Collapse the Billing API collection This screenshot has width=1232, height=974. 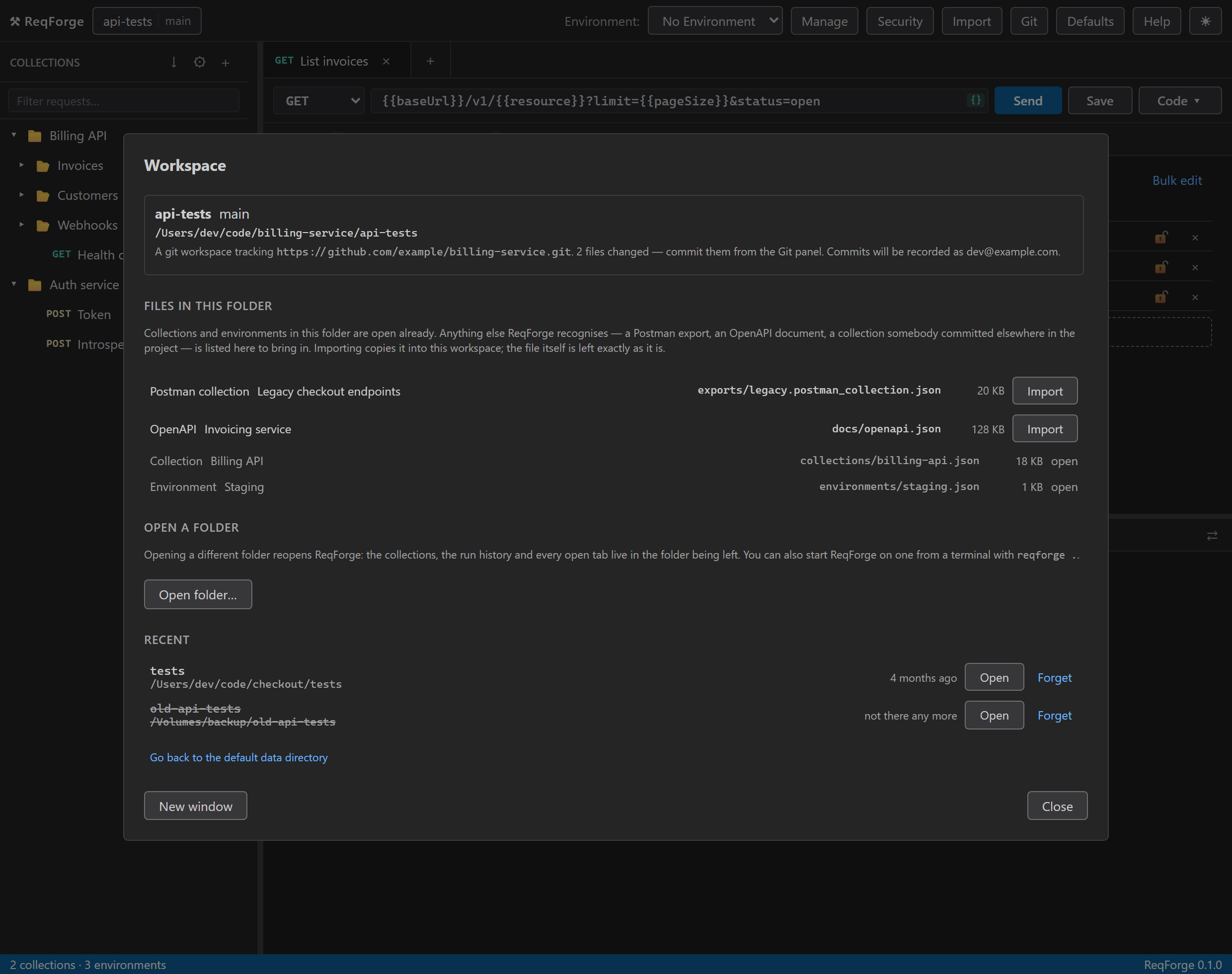tap(14, 135)
